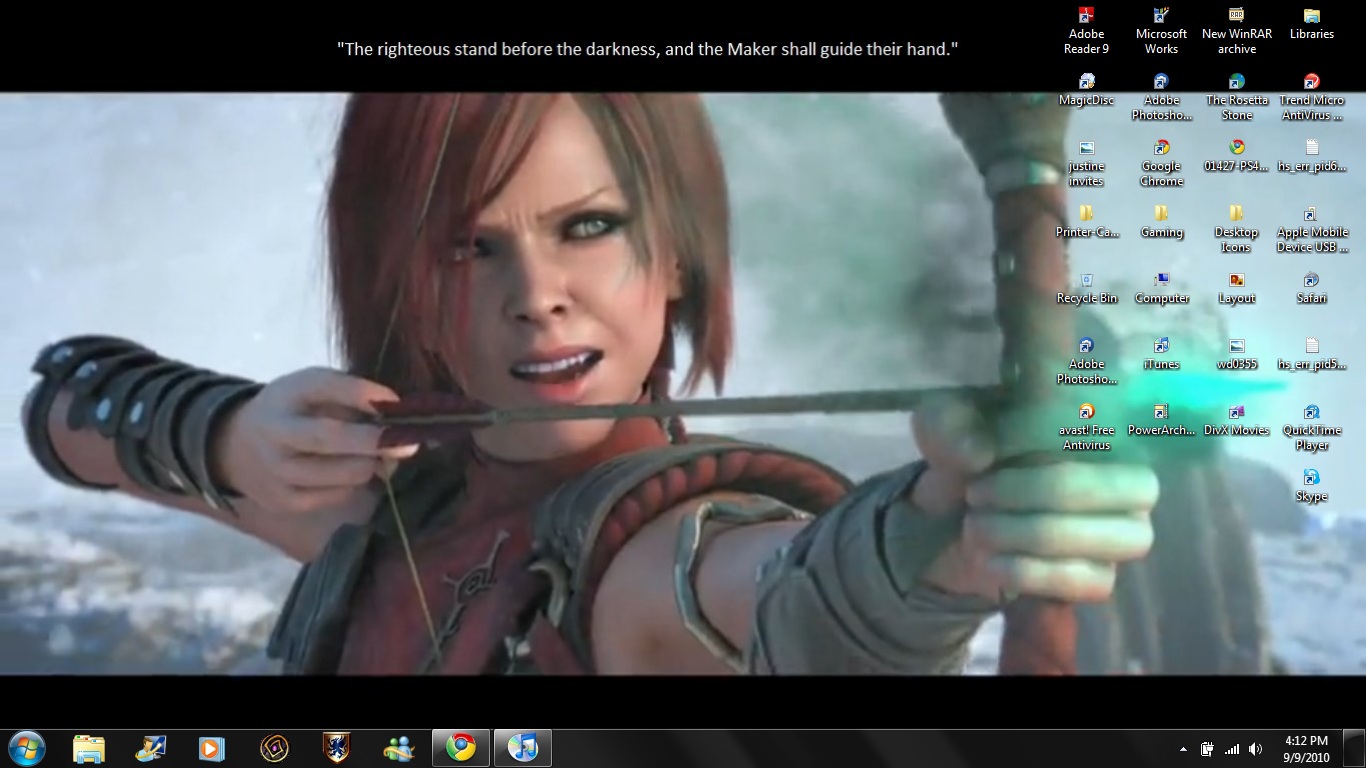Open the Printer-Ca folder on the desktop
Image resolution: width=1366 pixels, height=768 pixels.
tap(1086, 221)
